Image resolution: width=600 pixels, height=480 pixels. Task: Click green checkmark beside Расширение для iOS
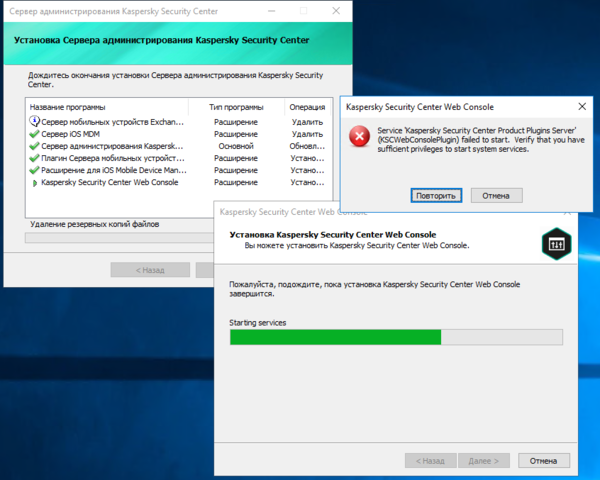(34, 170)
